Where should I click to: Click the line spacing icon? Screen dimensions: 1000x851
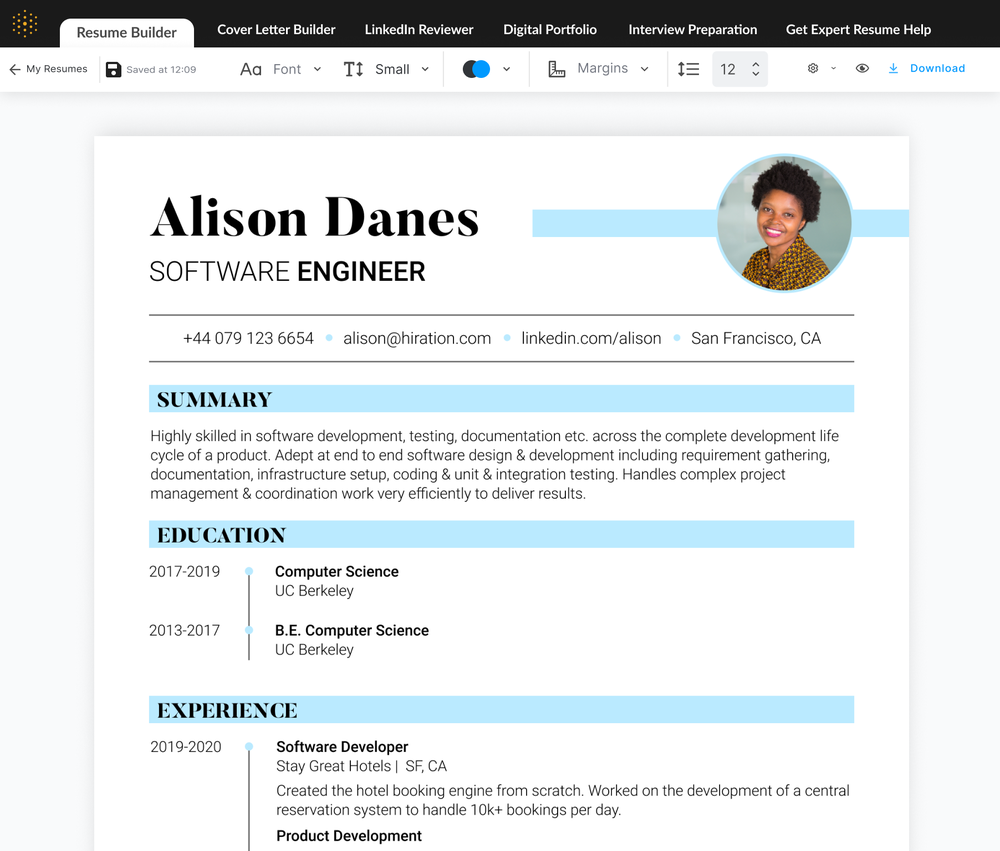[688, 69]
